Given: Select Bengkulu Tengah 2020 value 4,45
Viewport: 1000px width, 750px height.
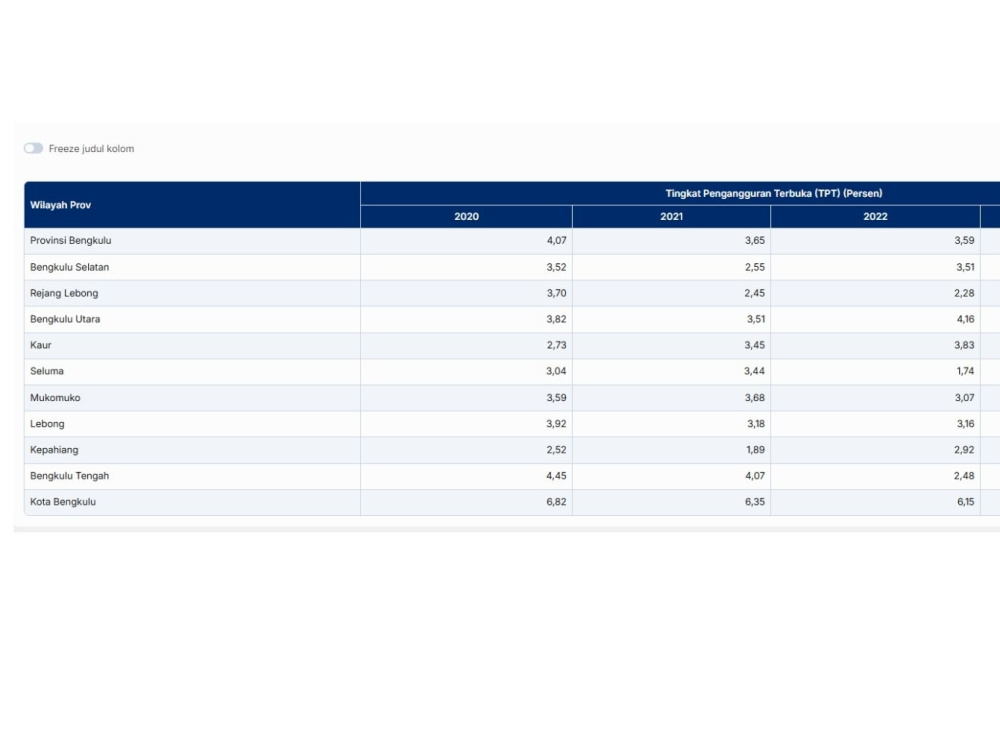Looking at the screenshot, I should pyautogui.click(x=556, y=476).
